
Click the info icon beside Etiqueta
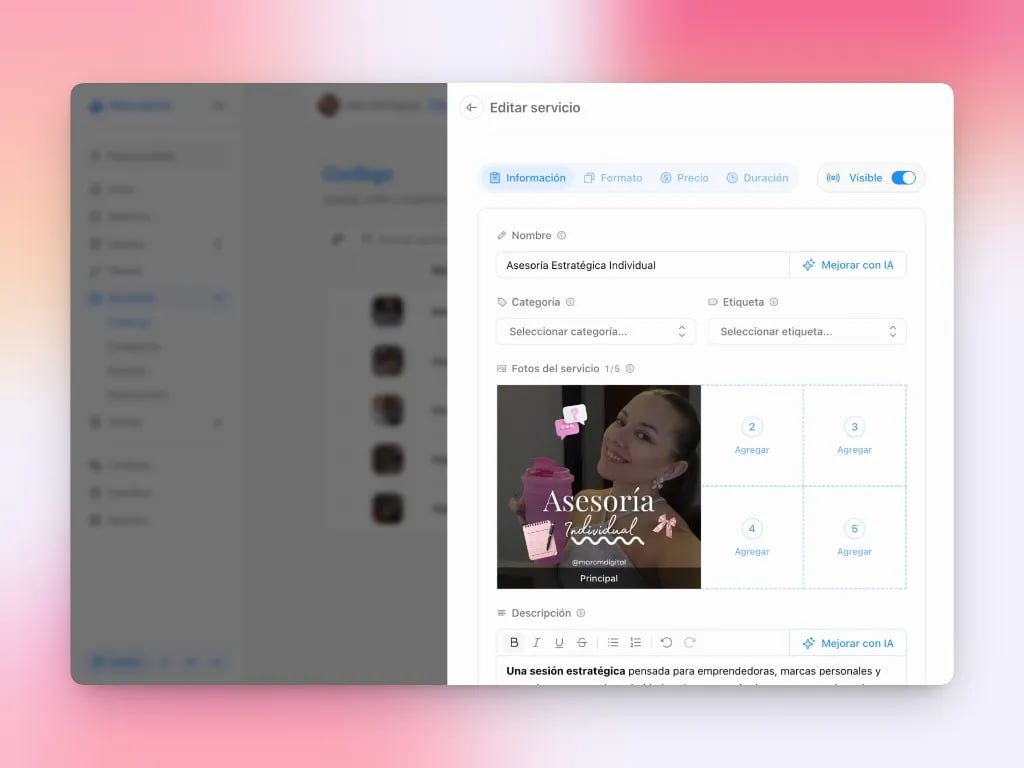[774, 302]
